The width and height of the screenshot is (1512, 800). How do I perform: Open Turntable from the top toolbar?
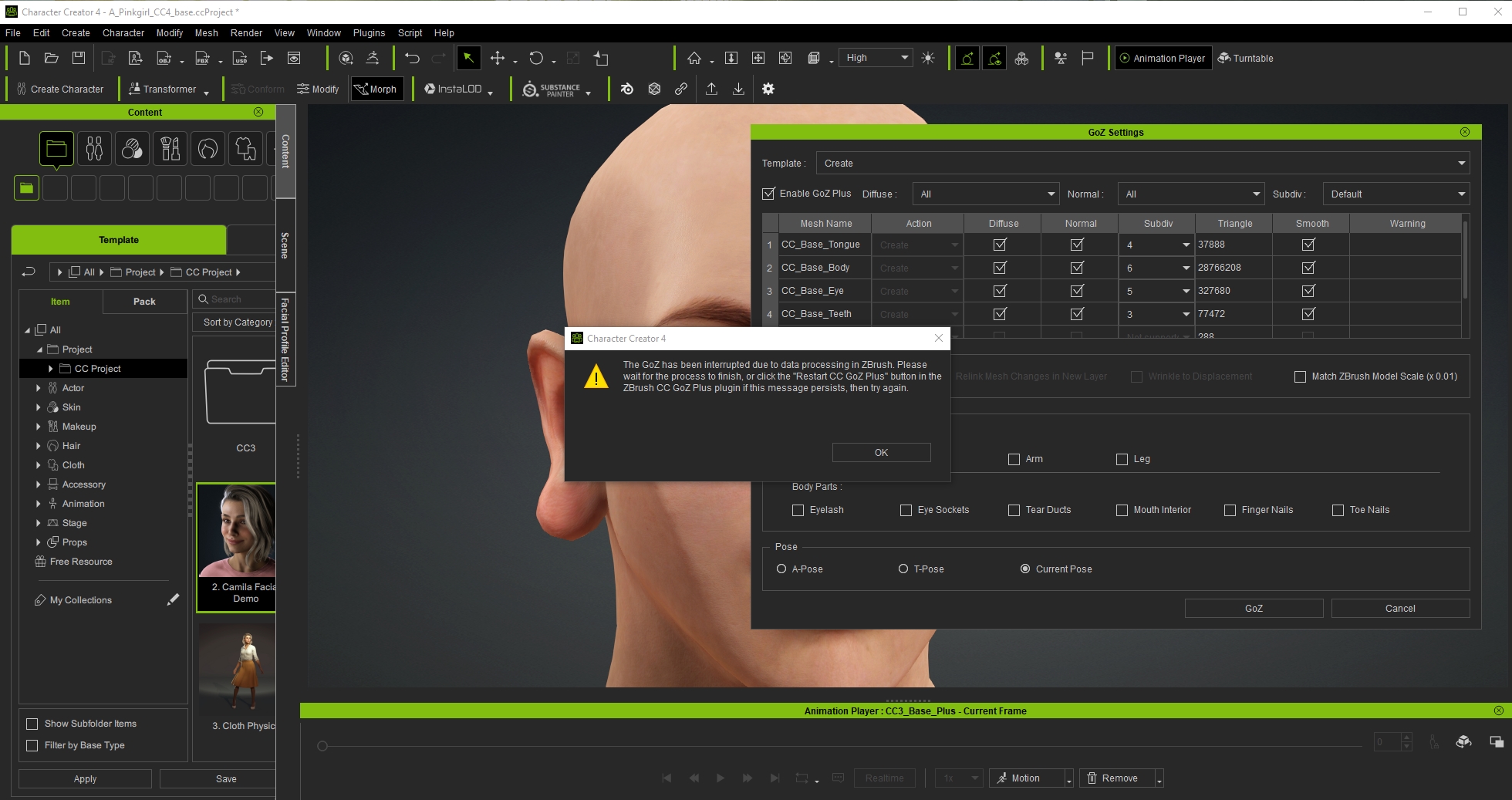(1245, 58)
